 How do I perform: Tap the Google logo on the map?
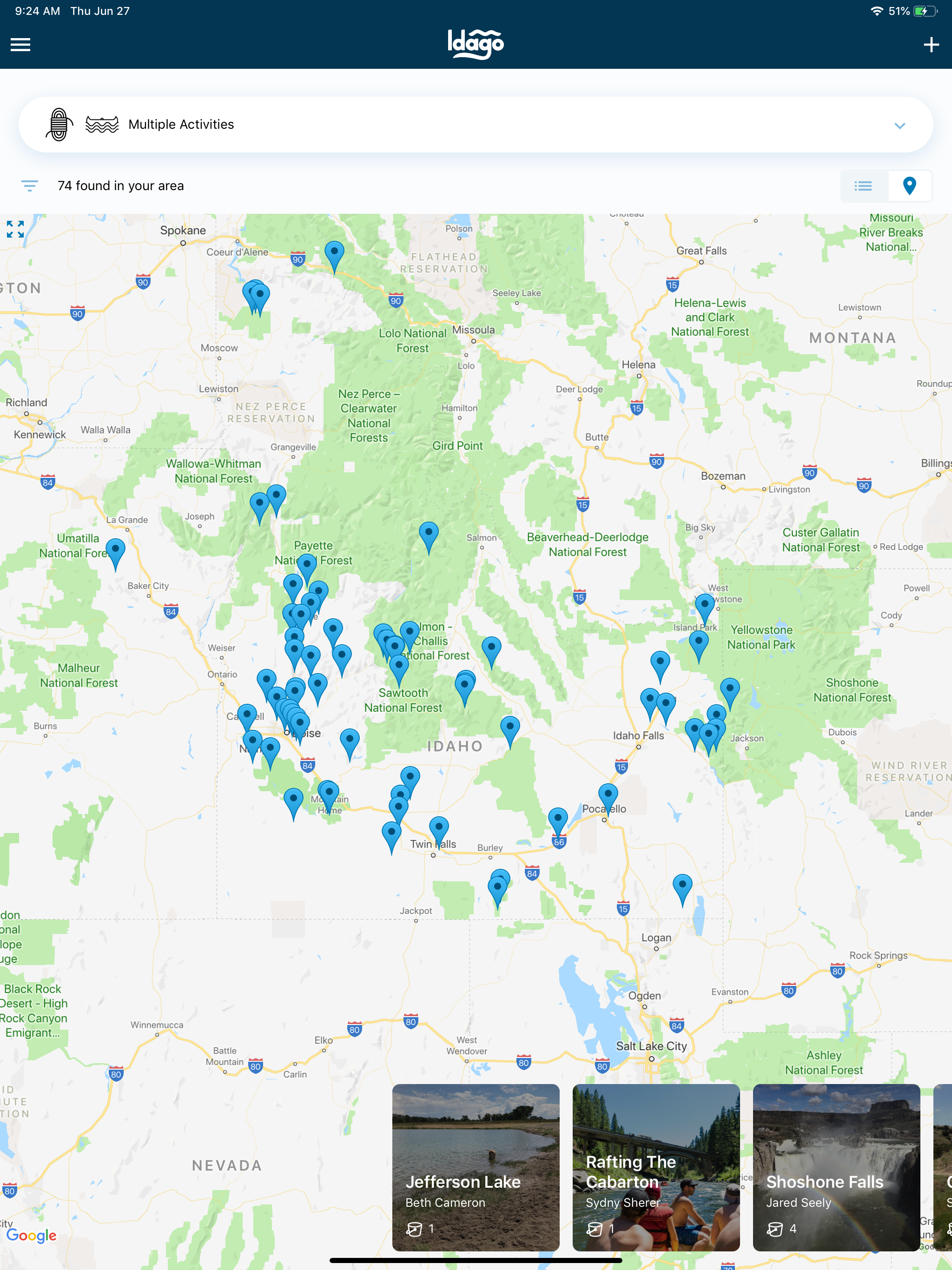[x=32, y=1236]
